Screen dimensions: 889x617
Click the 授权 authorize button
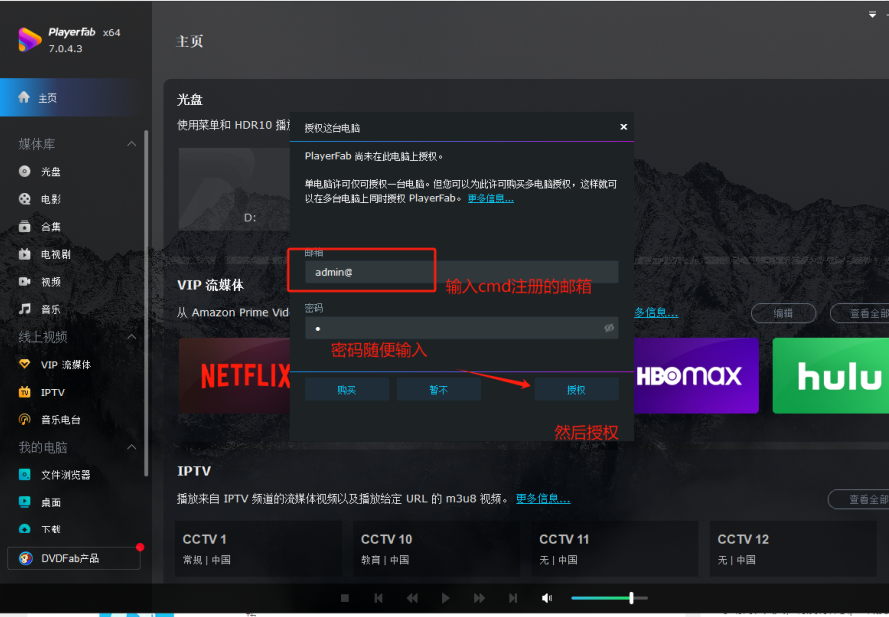577,390
